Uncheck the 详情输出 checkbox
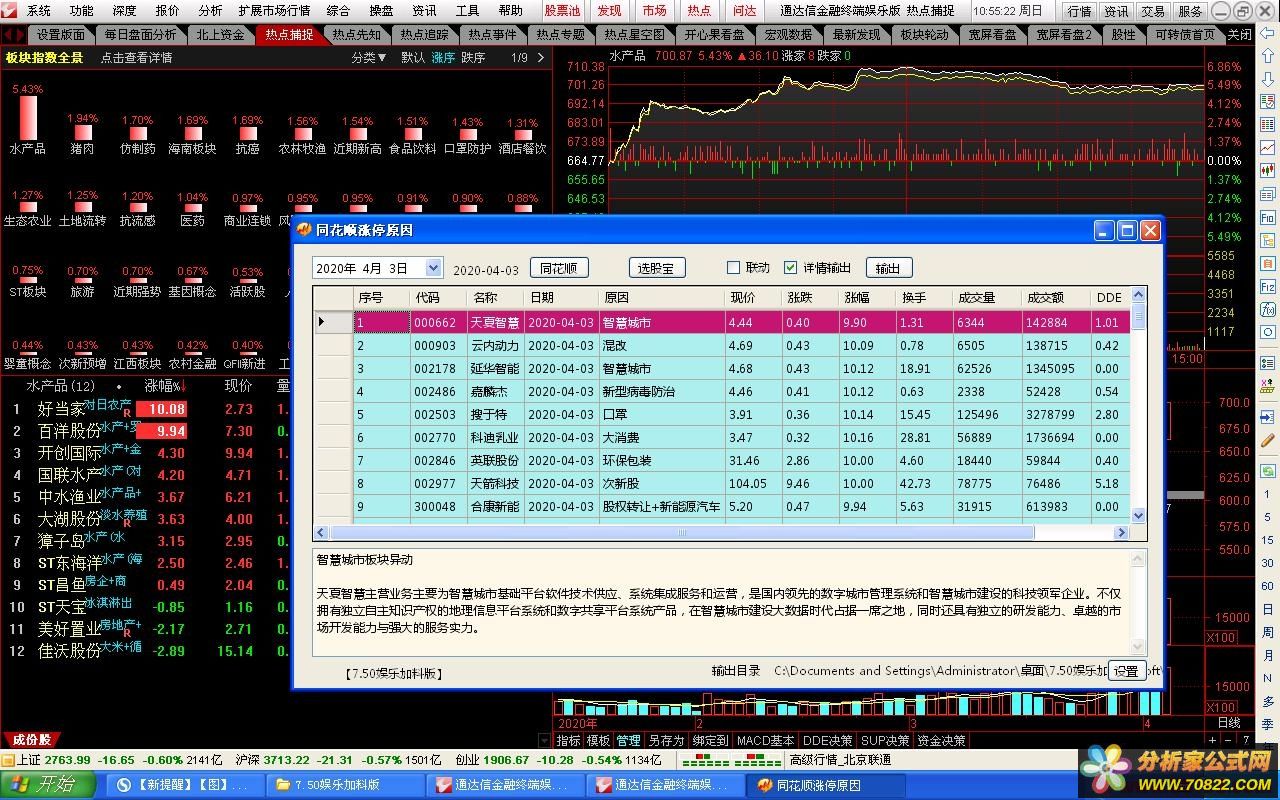 (791, 268)
